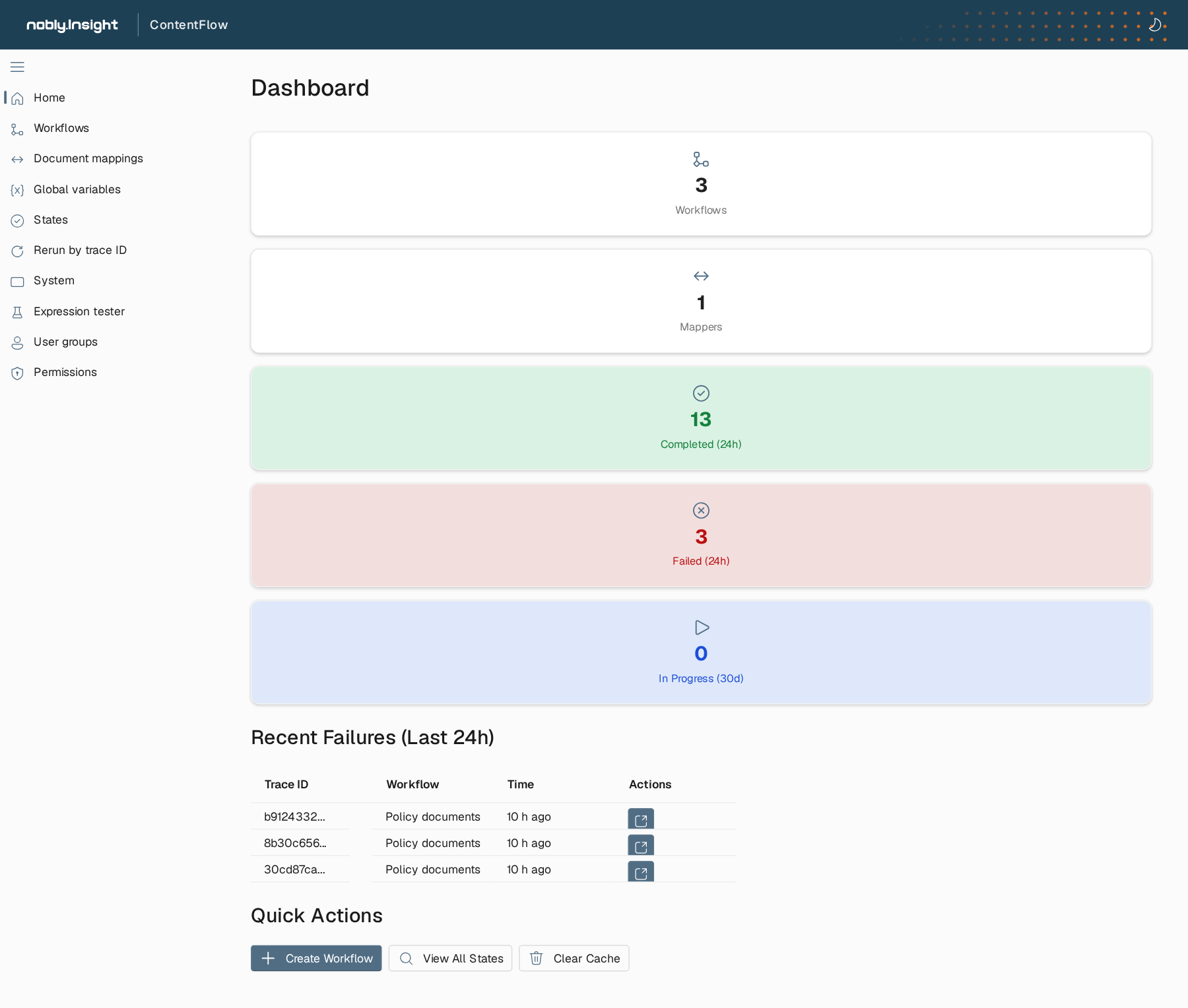Click the Workflow column header

pos(412,784)
